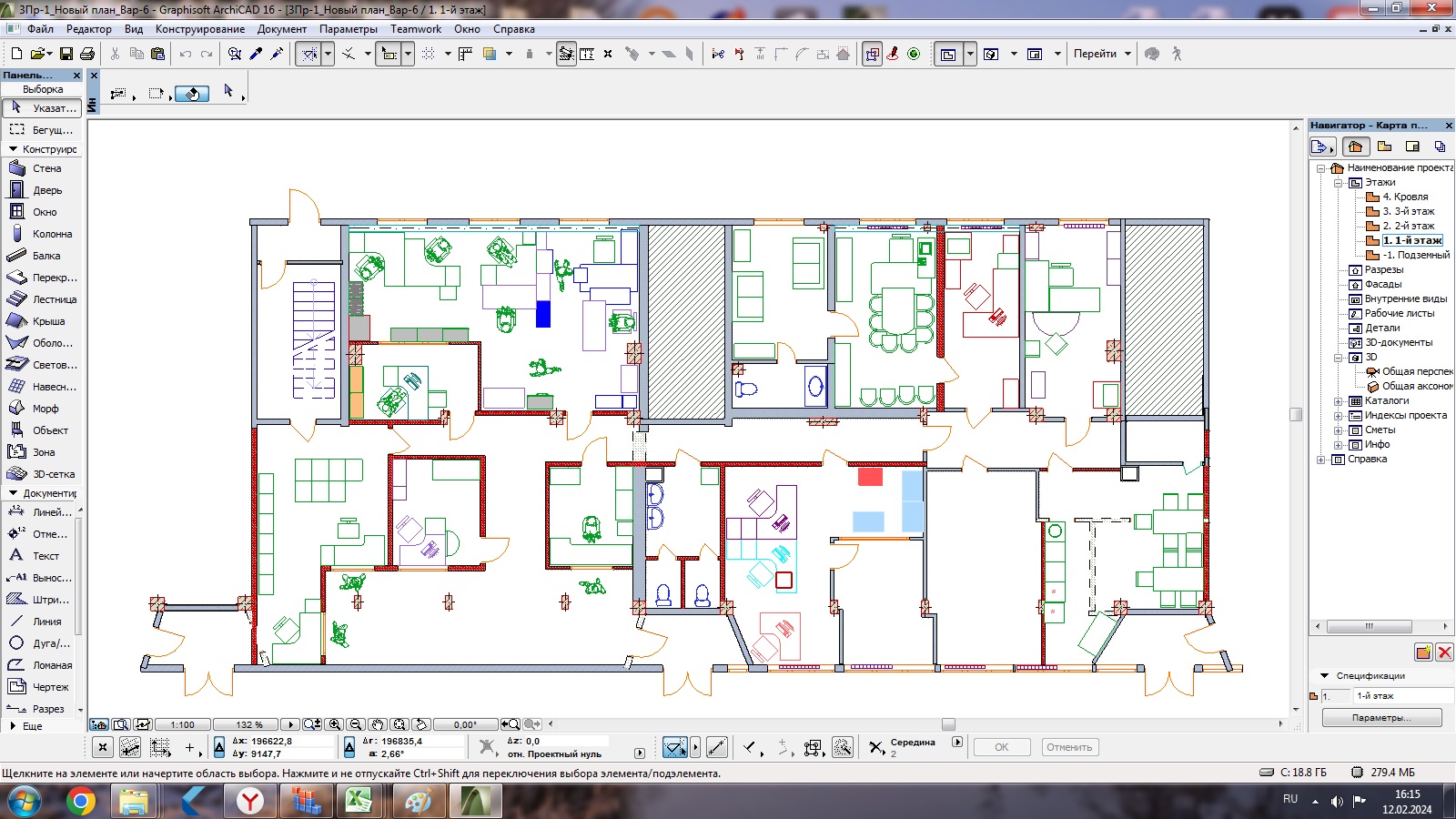The image size is (1456, 819).
Task: Click the Navigator horizontal scrollbar
Action: [1370, 626]
